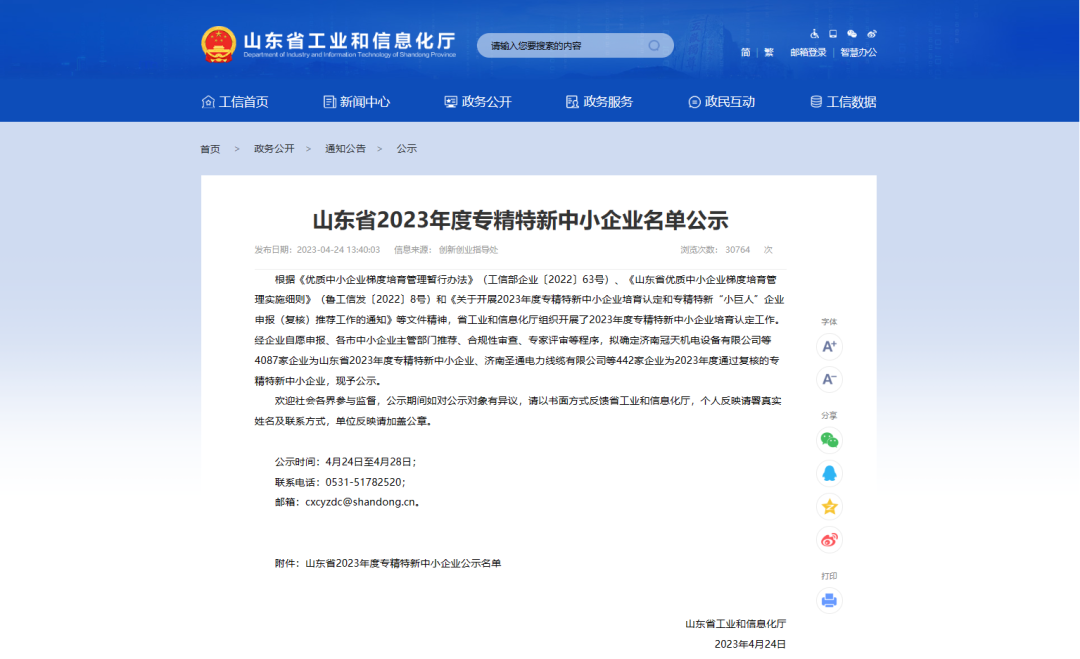Viewport: 1080px width, 659px height.
Task: Switch to Traditional Chinese (繁)
Action: (x=769, y=53)
